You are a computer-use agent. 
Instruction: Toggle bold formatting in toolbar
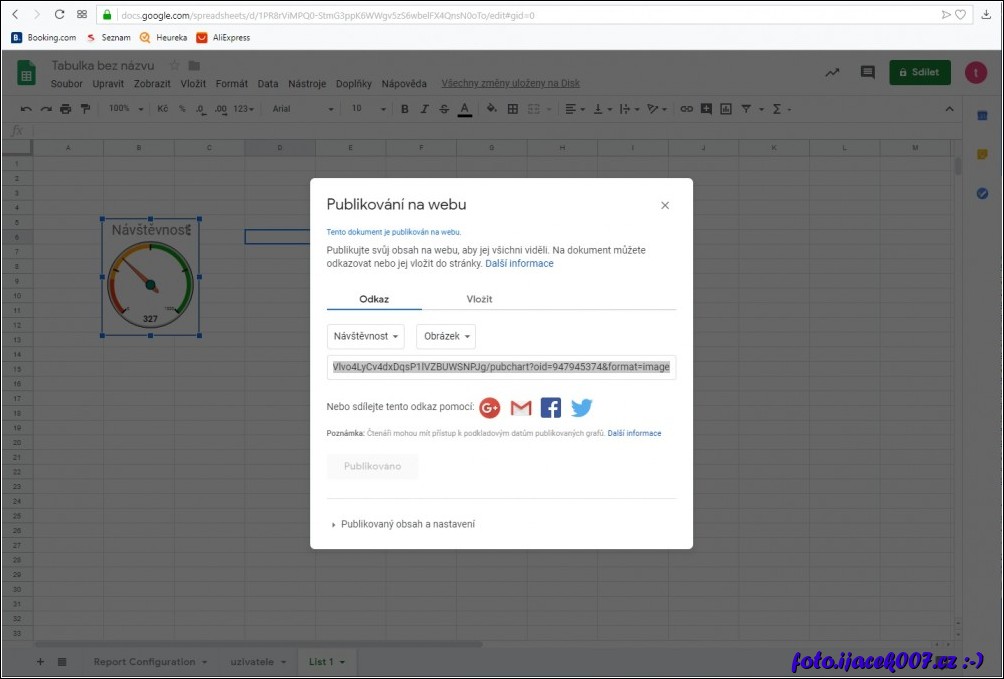pos(405,109)
